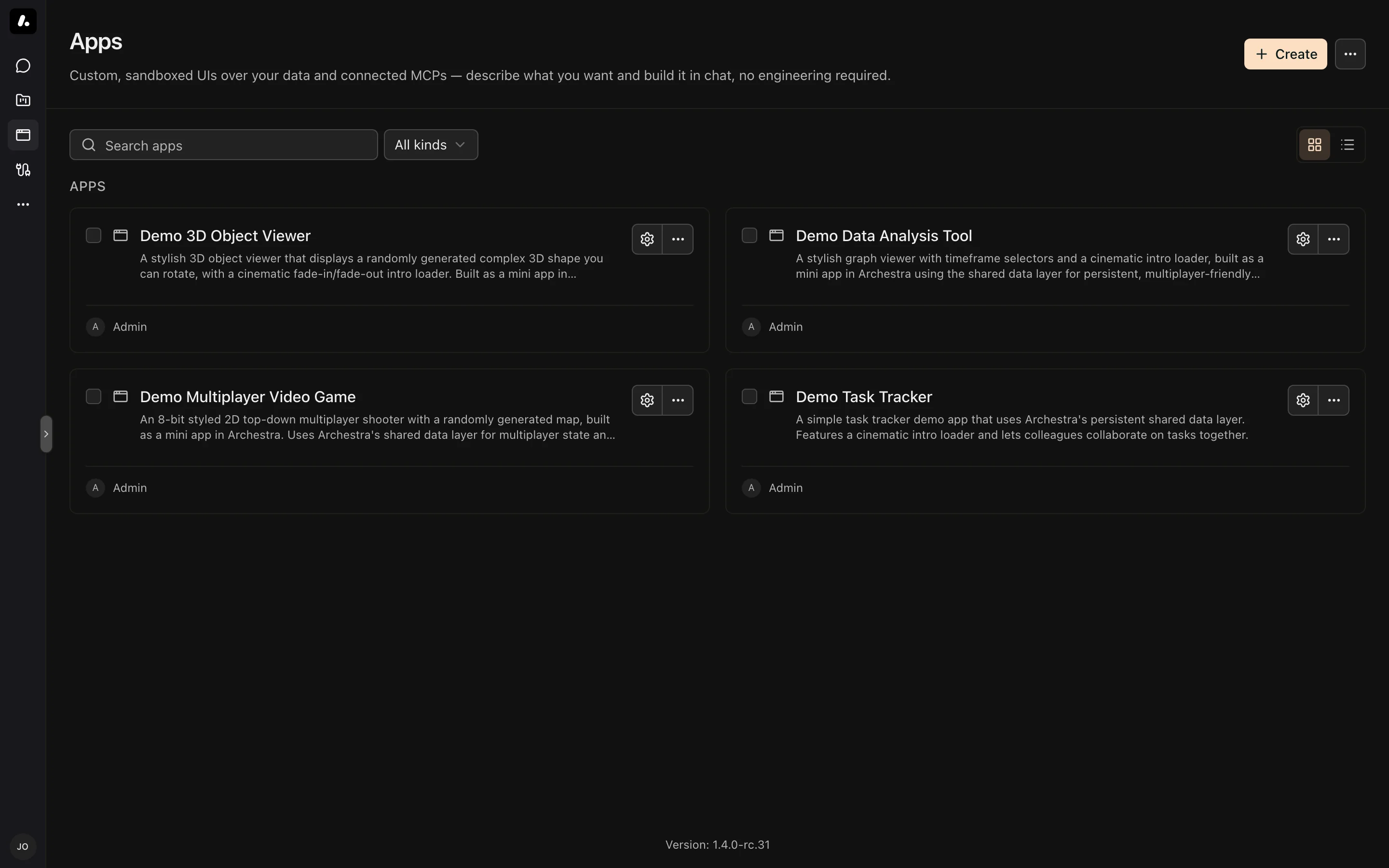Switch to list view
Viewport: 1389px width, 868px height.
(1347, 145)
